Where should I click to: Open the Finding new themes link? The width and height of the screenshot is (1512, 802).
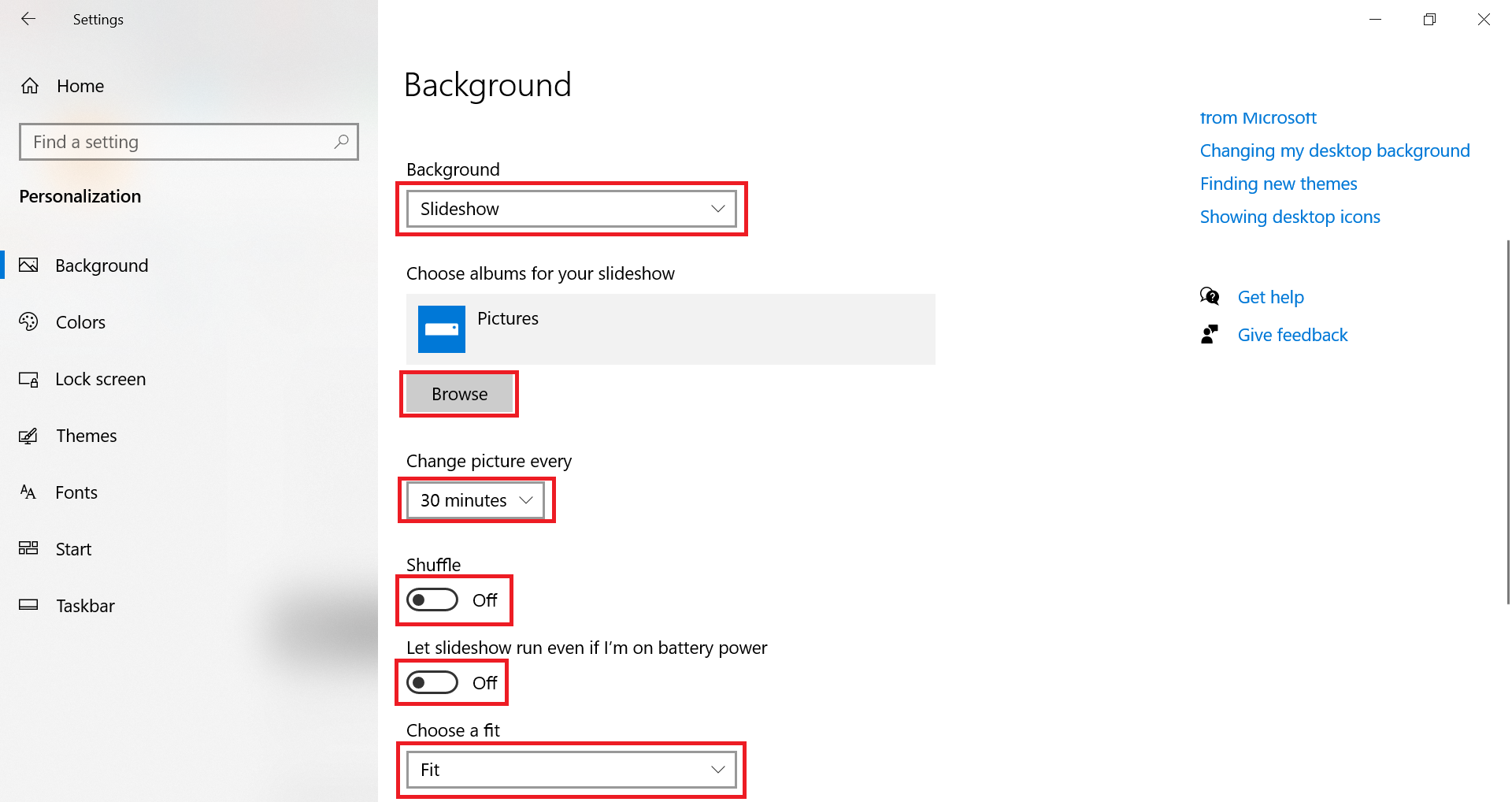point(1278,184)
